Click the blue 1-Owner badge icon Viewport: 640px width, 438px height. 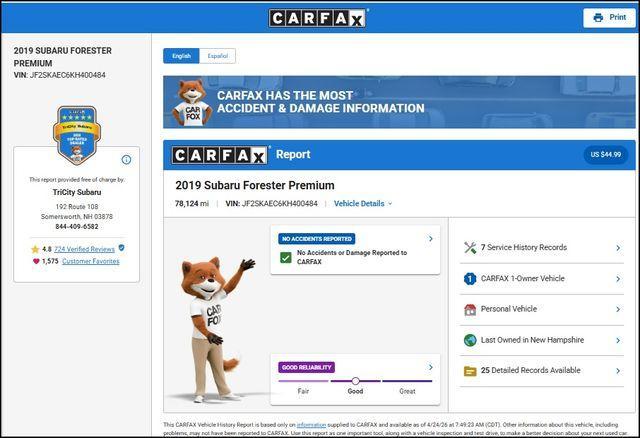470,279
